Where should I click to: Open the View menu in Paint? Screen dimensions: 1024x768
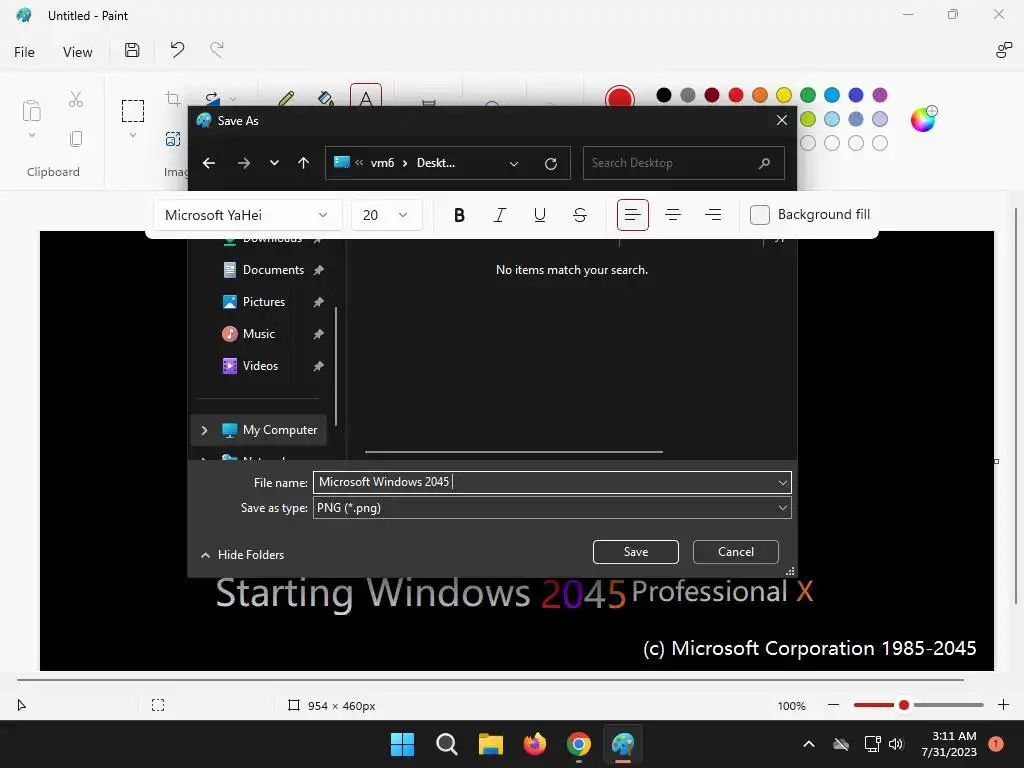click(x=77, y=52)
